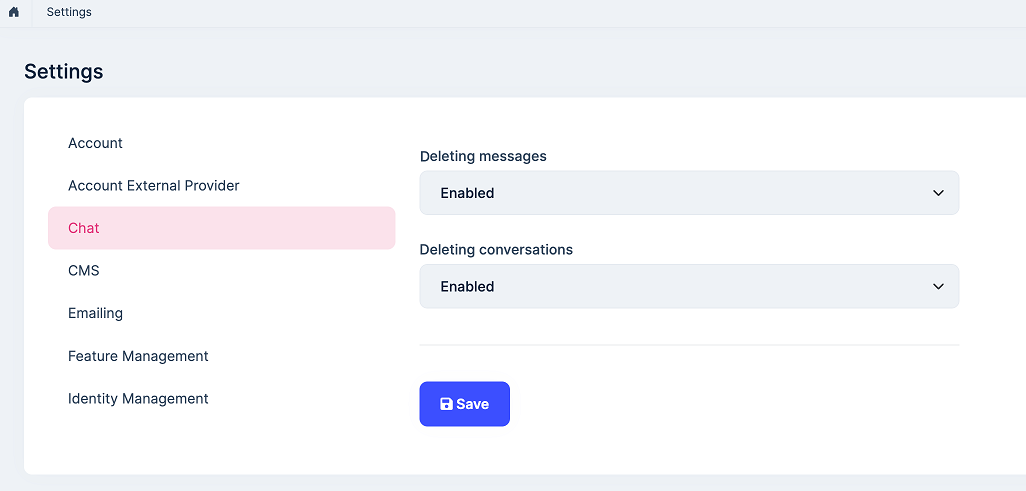Open Identity Management settings
This screenshot has width=1026, height=491.
point(138,399)
